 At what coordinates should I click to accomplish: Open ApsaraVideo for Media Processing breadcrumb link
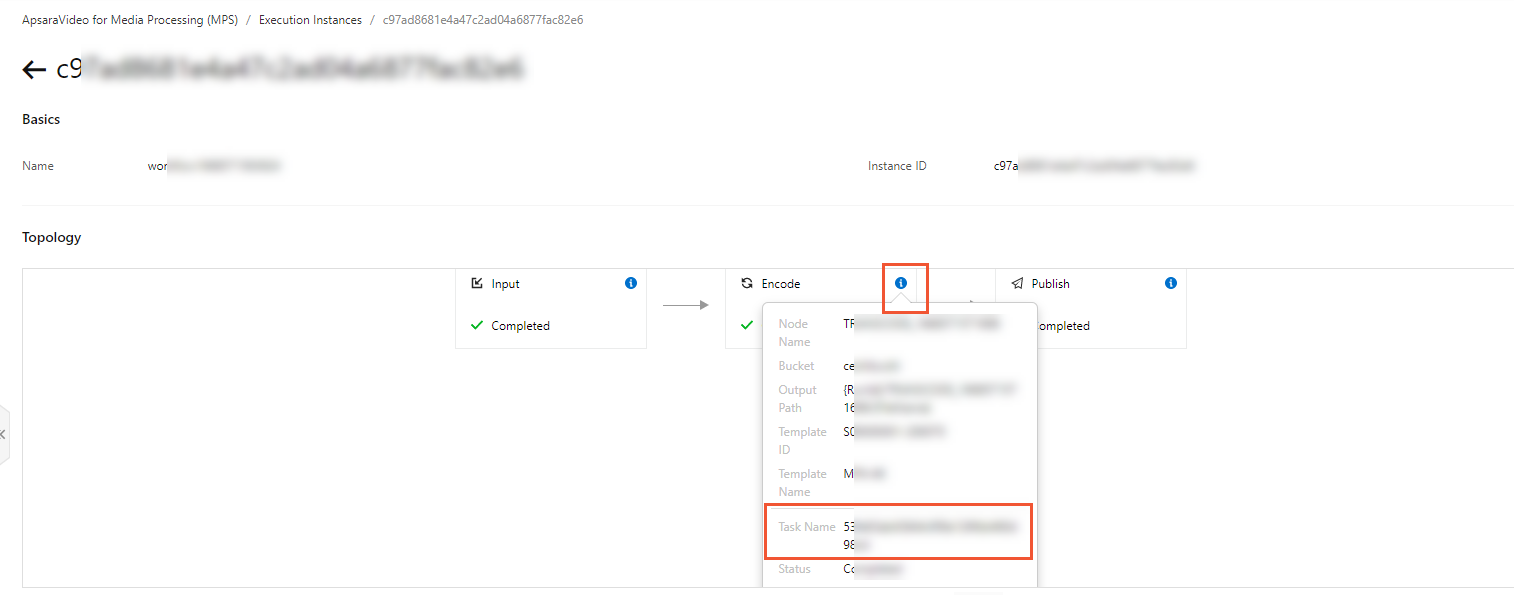130,20
